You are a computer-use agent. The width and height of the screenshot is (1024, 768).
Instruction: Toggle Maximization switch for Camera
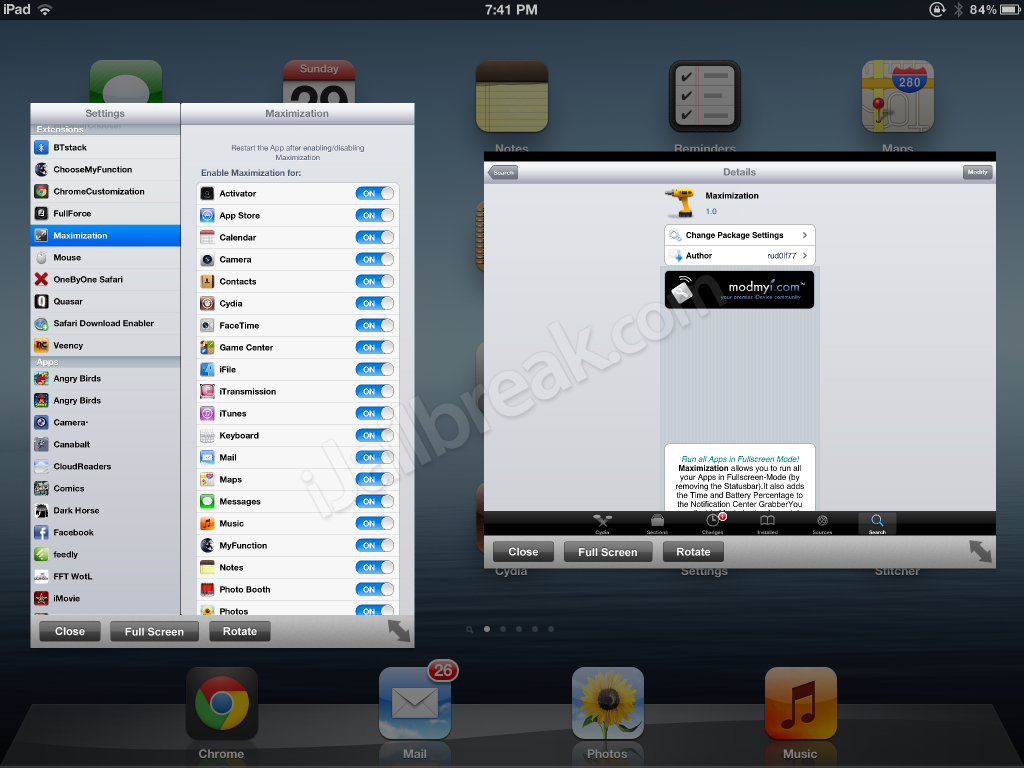(x=374, y=259)
